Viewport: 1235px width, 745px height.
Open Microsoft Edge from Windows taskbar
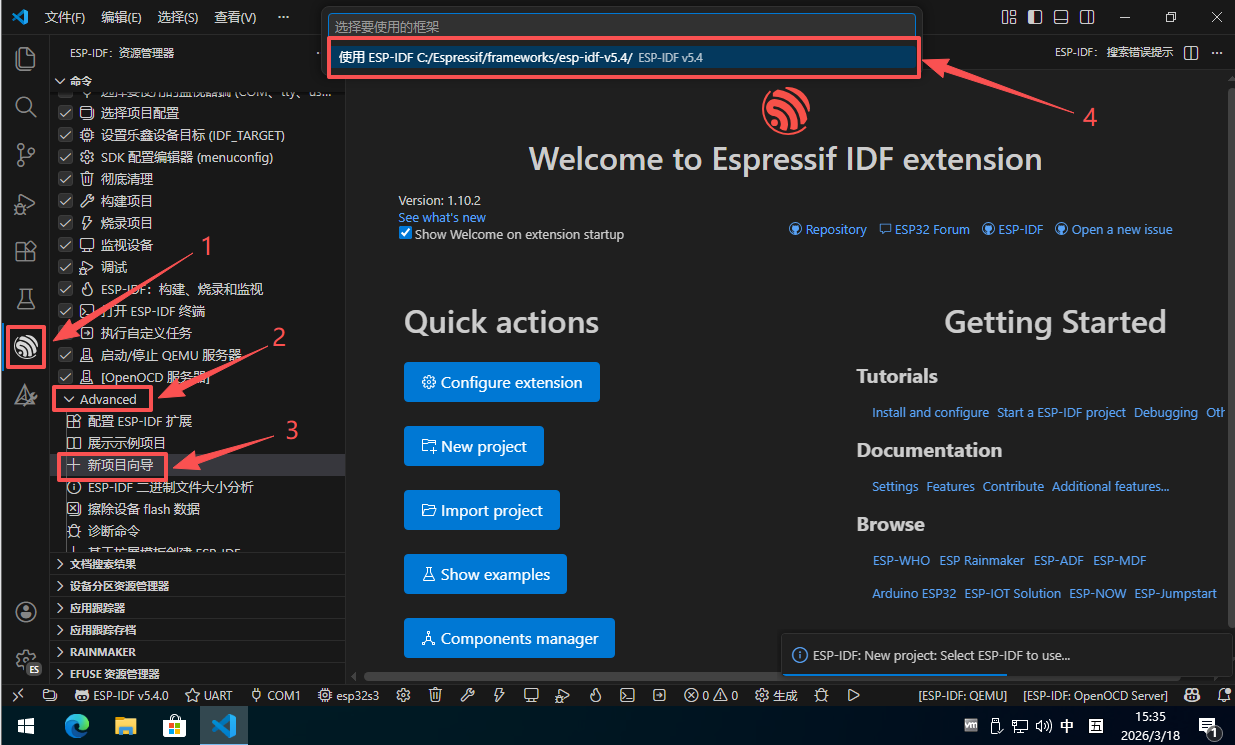[76, 725]
